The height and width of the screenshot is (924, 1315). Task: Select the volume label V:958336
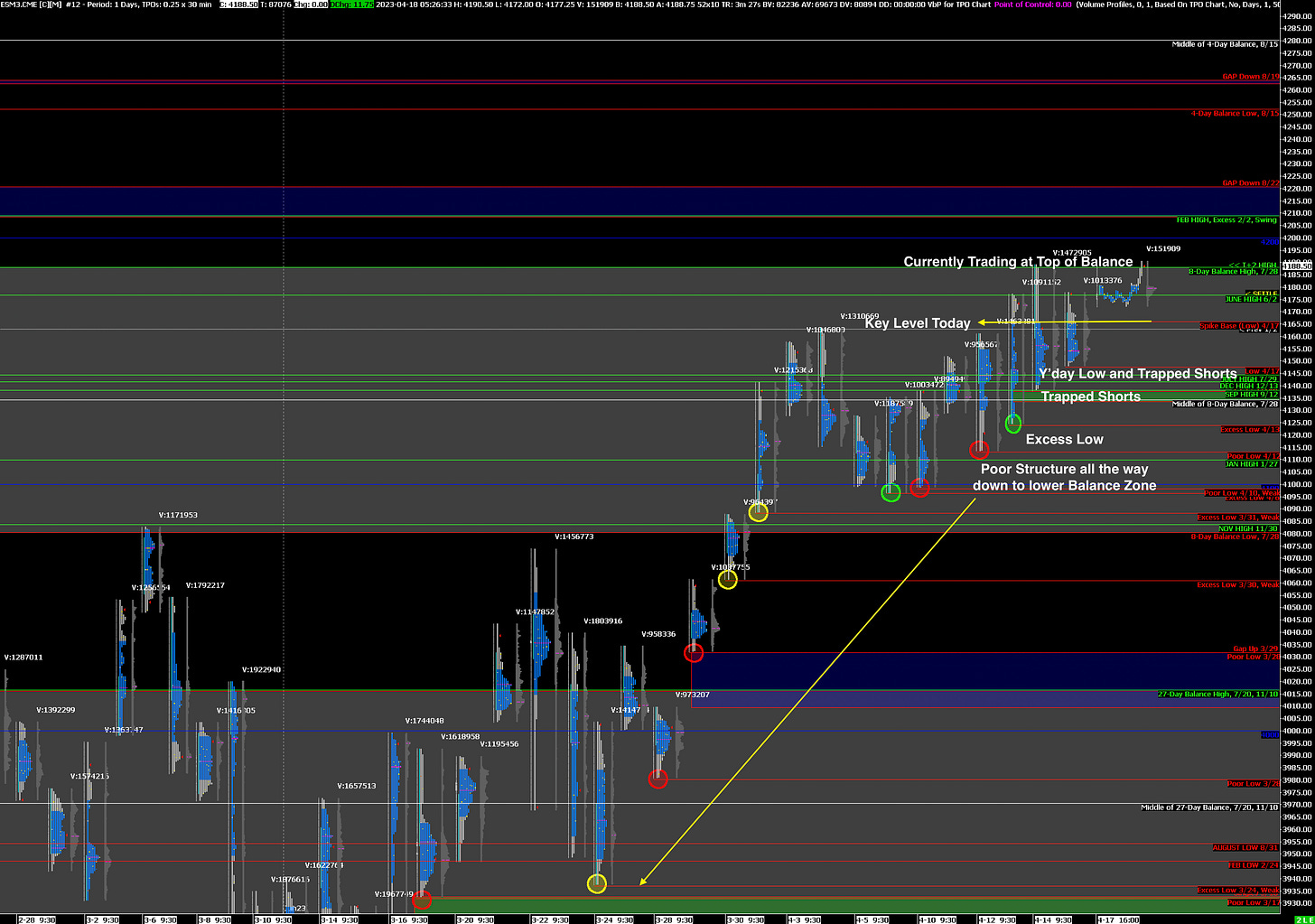coord(658,635)
